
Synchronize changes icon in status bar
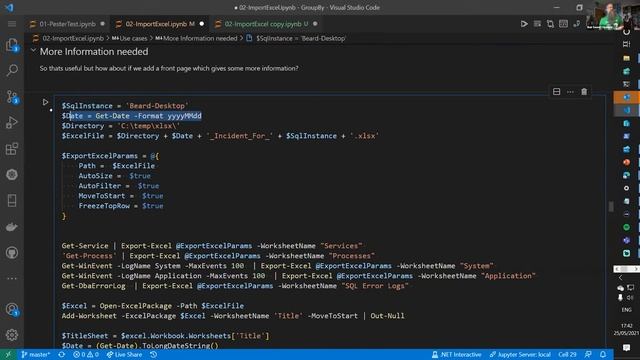point(62,354)
